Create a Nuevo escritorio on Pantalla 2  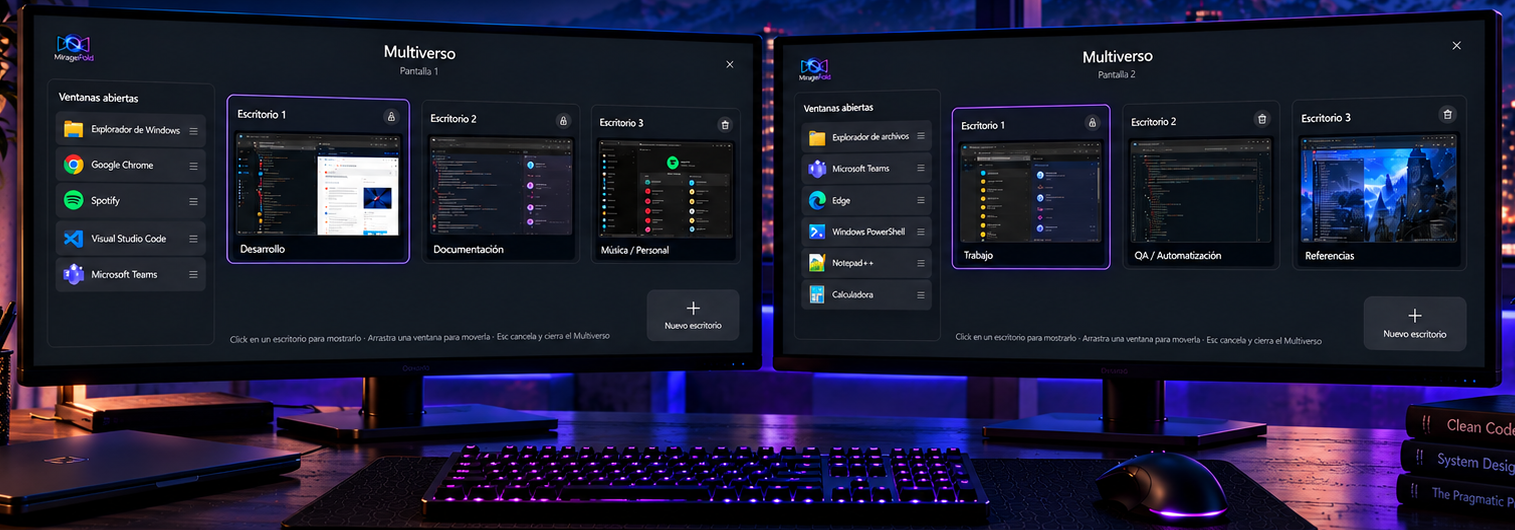click(x=1415, y=324)
